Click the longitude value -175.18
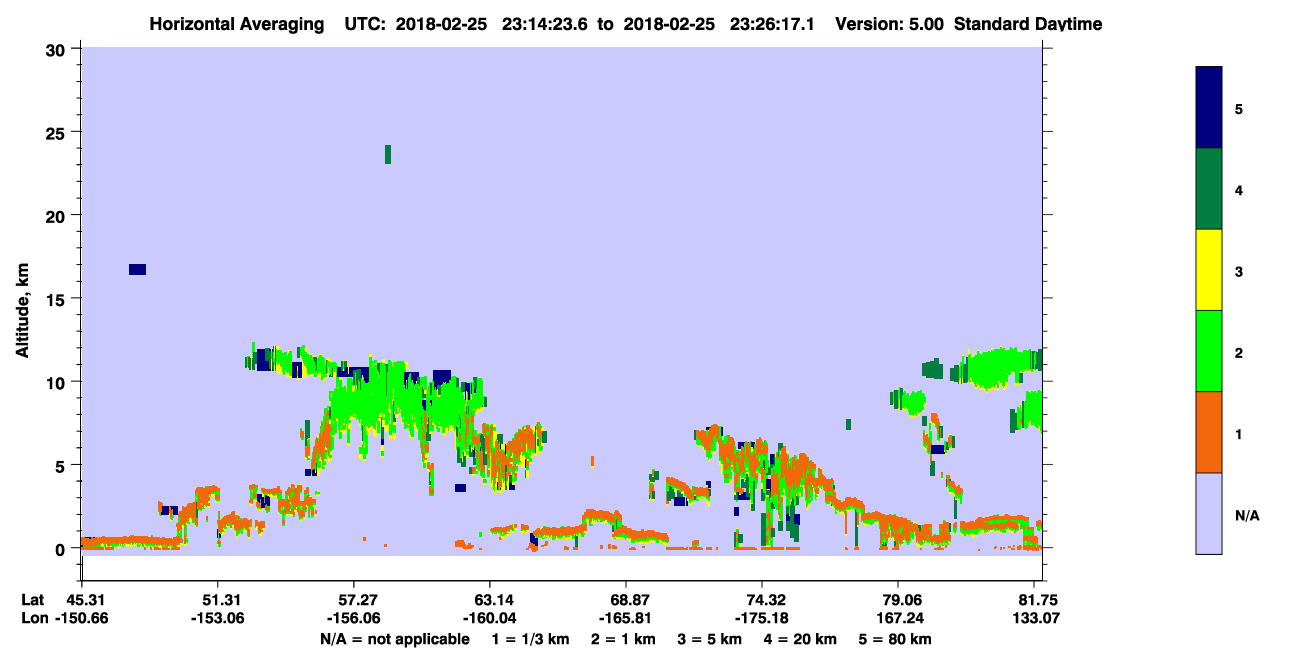 click(x=762, y=618)
